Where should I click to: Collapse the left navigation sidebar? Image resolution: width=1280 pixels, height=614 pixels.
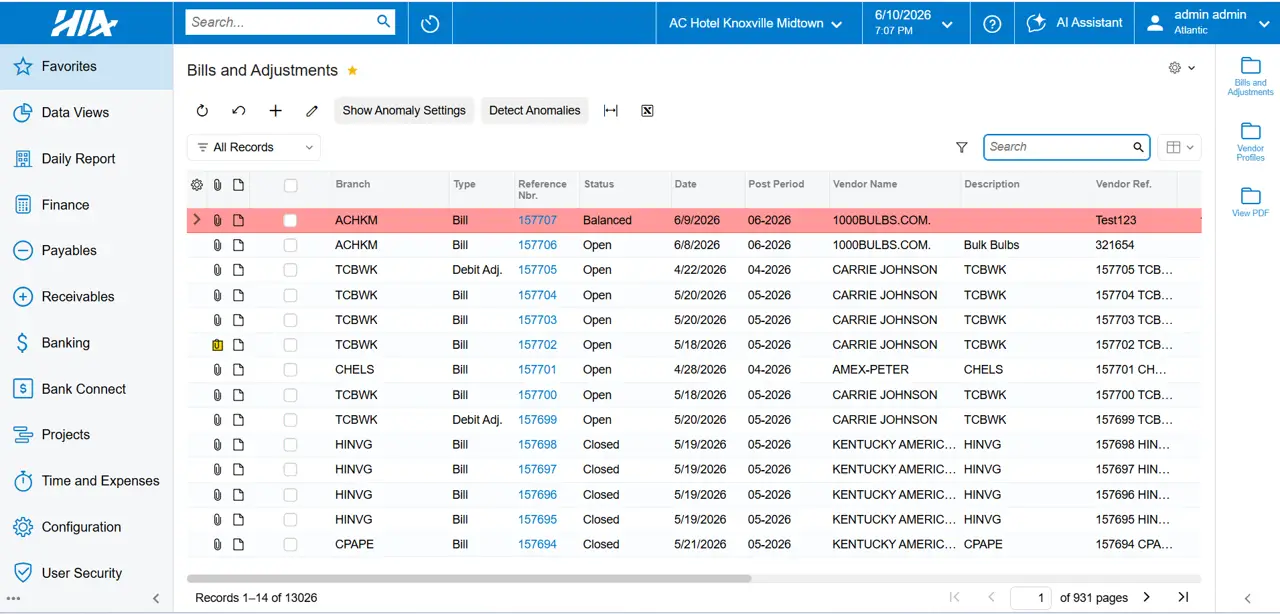[156, 598]
